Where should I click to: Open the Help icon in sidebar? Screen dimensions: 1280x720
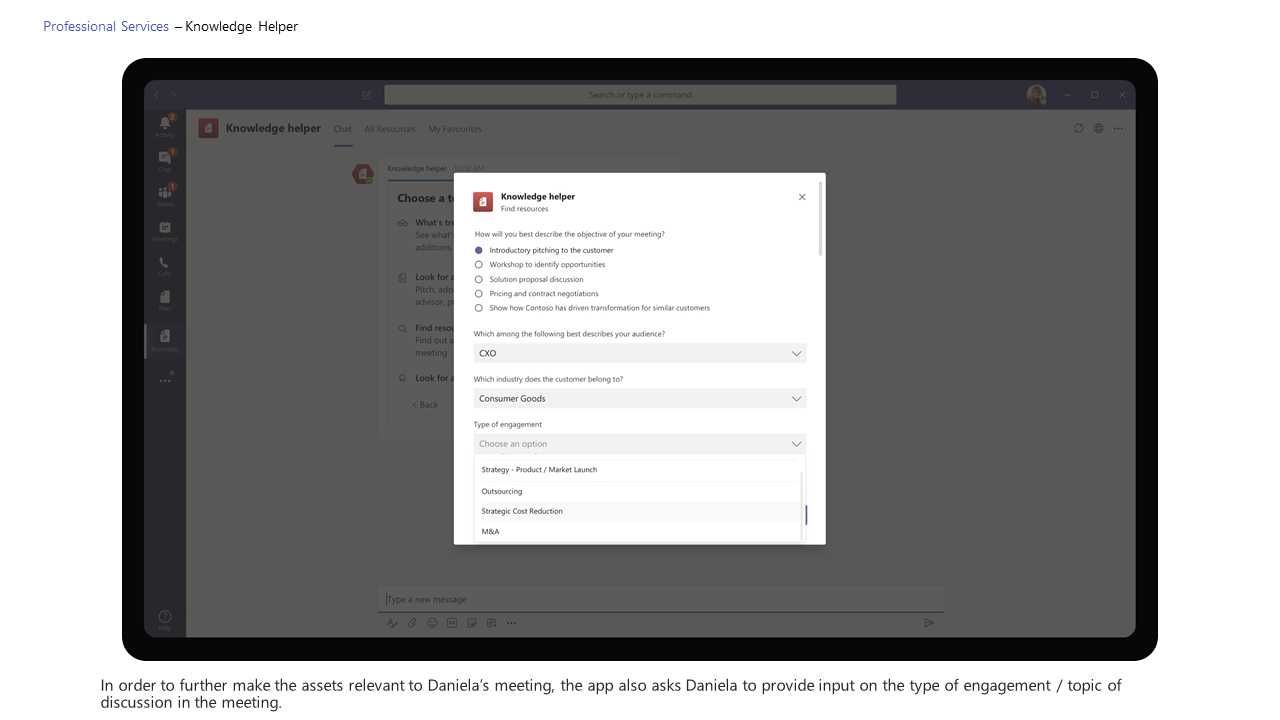pos(165,619)
